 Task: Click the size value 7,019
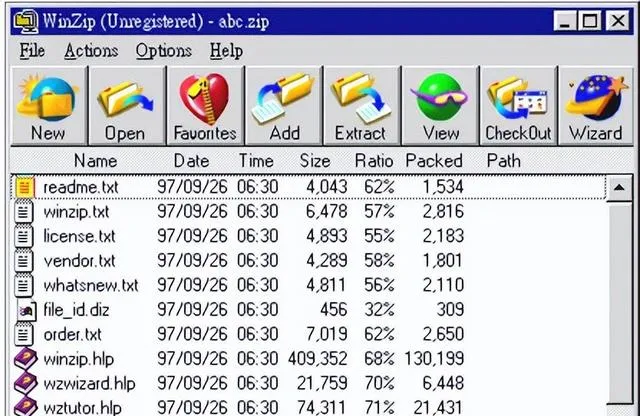point(327,334)
